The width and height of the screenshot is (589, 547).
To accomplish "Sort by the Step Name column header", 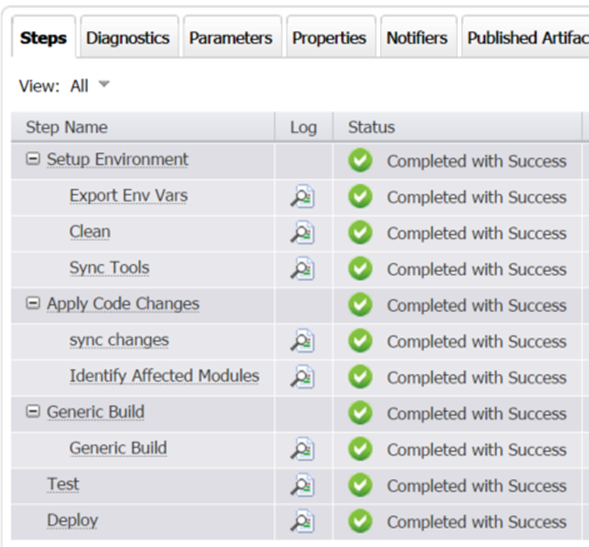I will click(x=67, y=127).
